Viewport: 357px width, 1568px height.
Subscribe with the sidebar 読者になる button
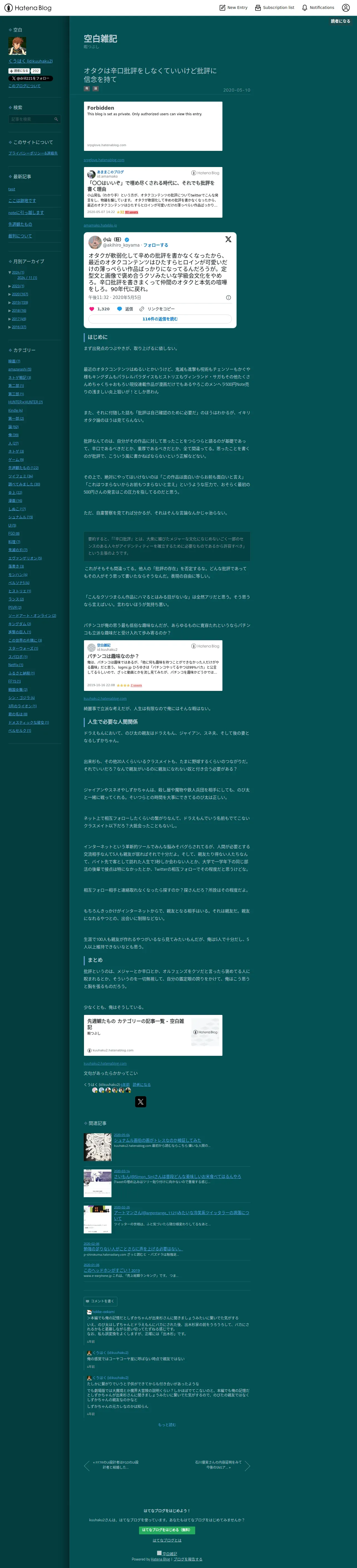(19, 71)
